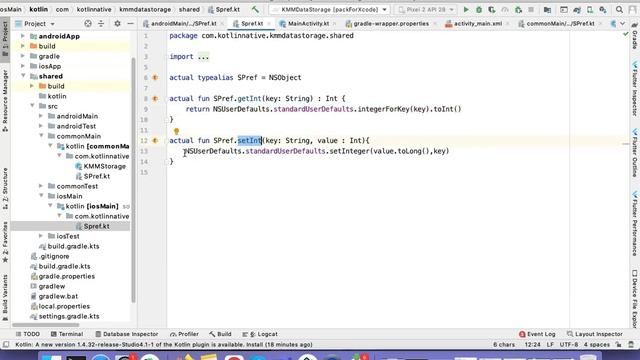The image size is (640, 360).
Task: Switch to MainActivity.kt tab
Action: click(x=308, y=24)
